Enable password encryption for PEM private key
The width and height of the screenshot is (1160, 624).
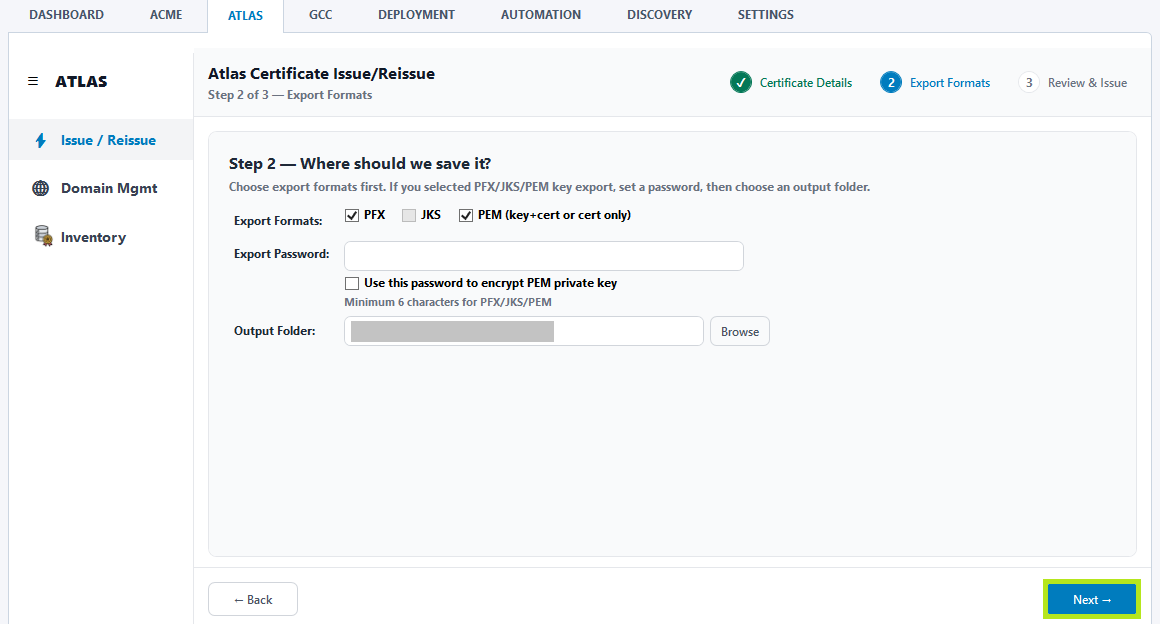click(352, 284)
